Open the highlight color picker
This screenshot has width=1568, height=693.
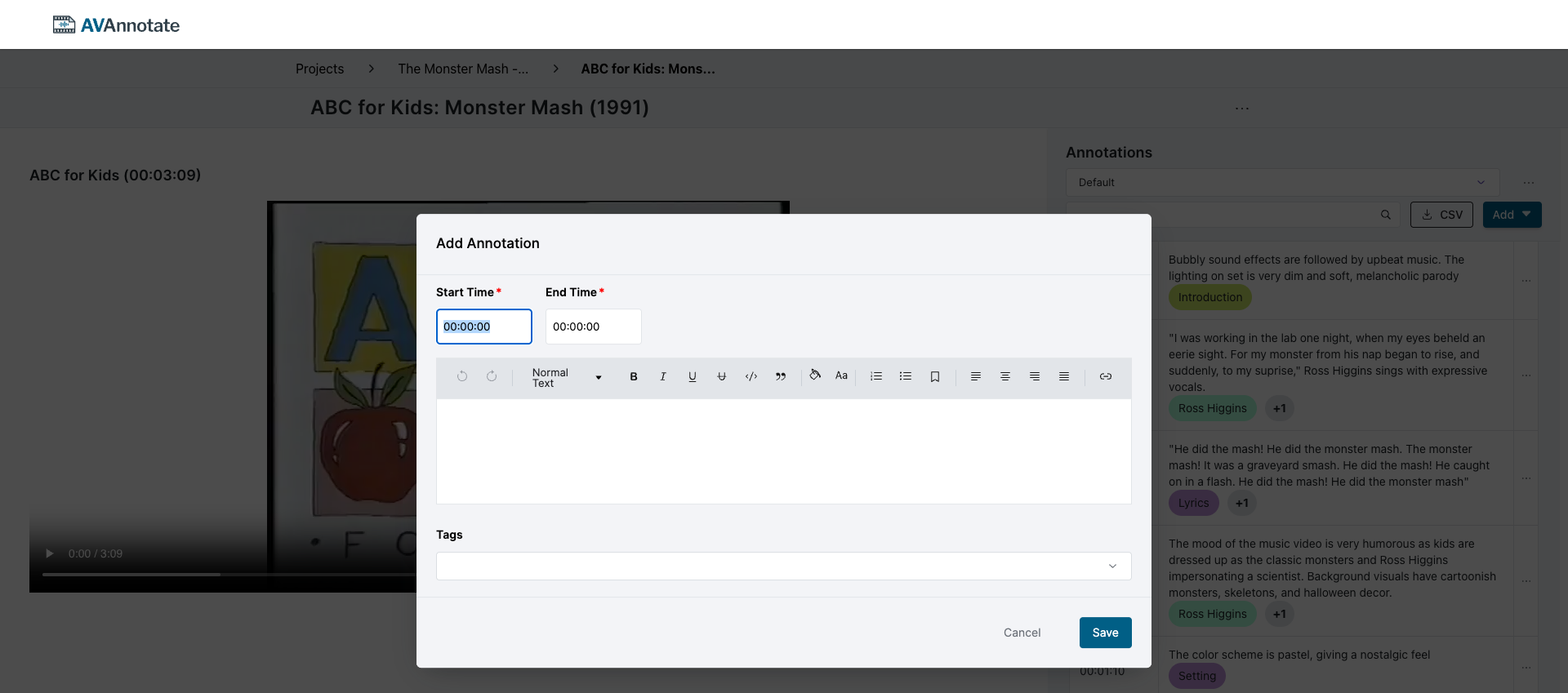point(815,375)
